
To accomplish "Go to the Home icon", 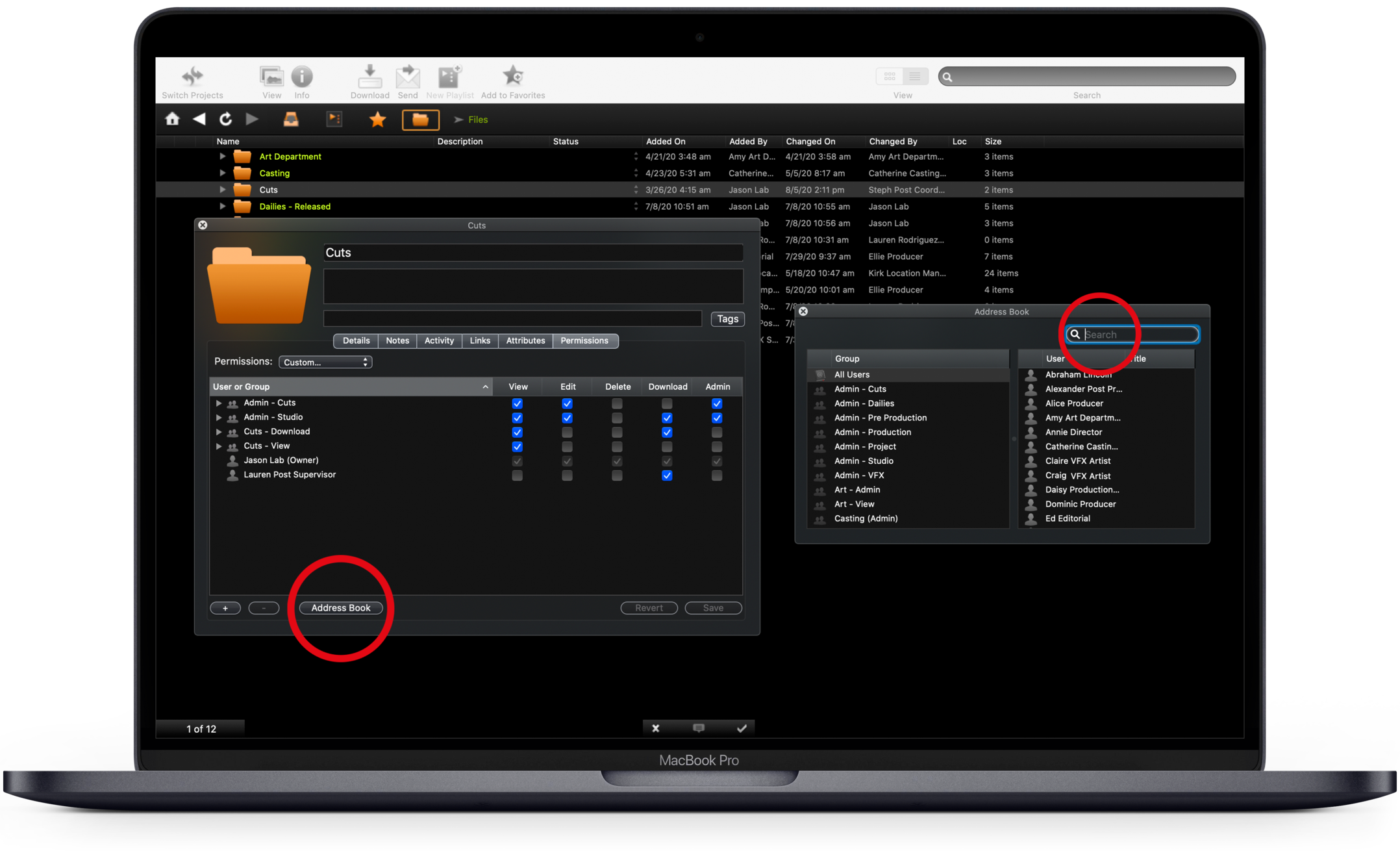I will click(x=172, y=119).
